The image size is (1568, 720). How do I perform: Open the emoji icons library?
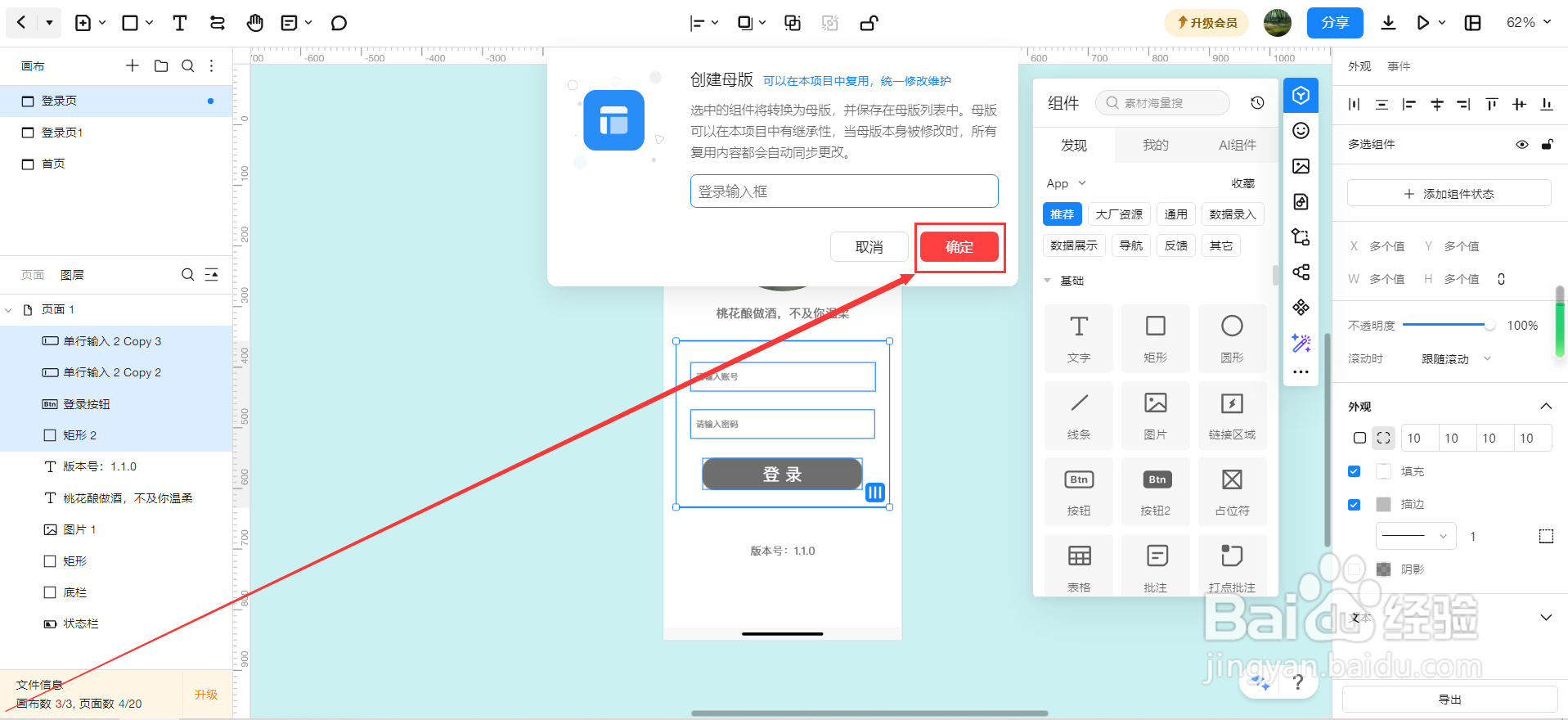point(1301,131)
